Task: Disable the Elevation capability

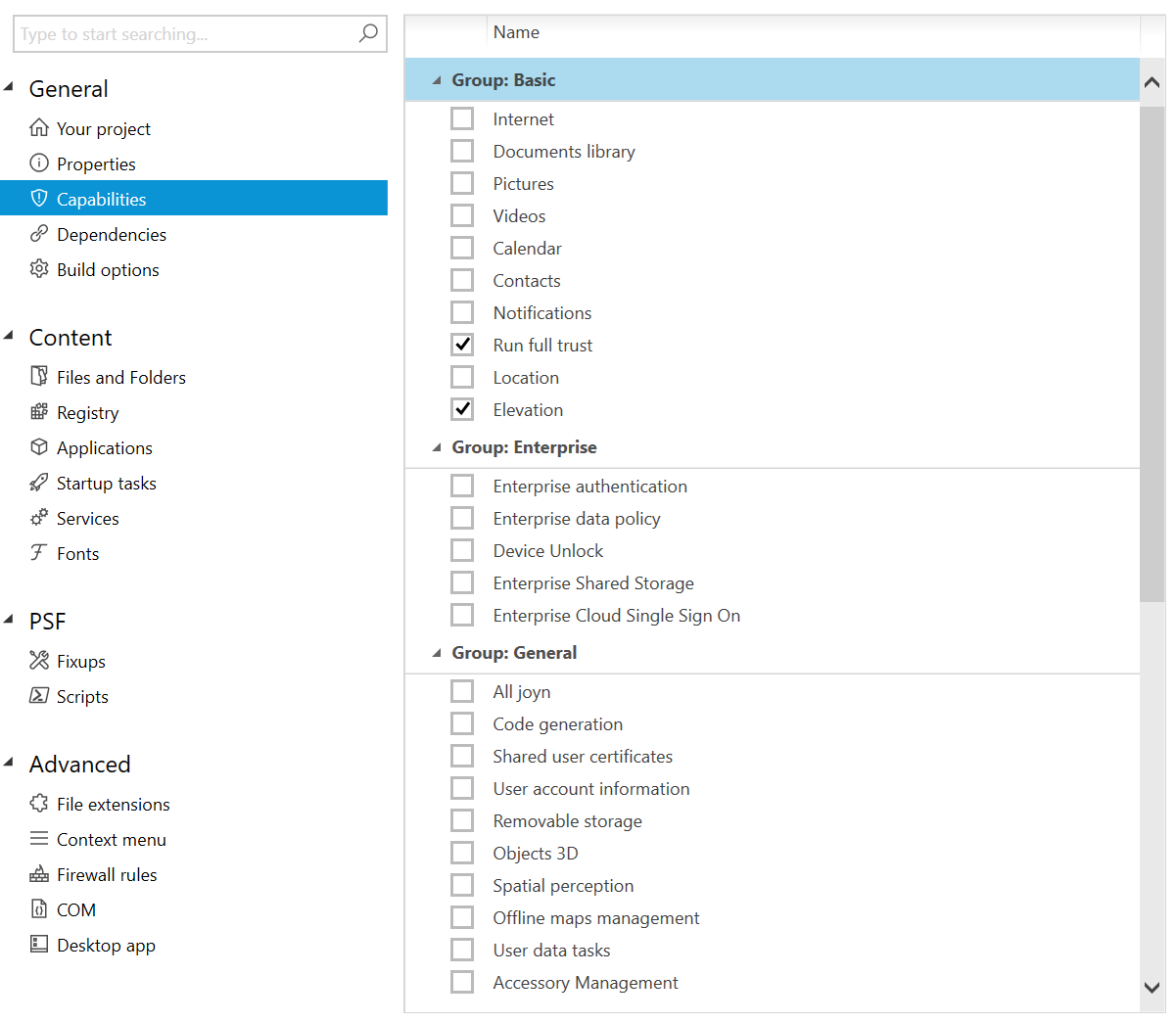Action: coord(461,408)
